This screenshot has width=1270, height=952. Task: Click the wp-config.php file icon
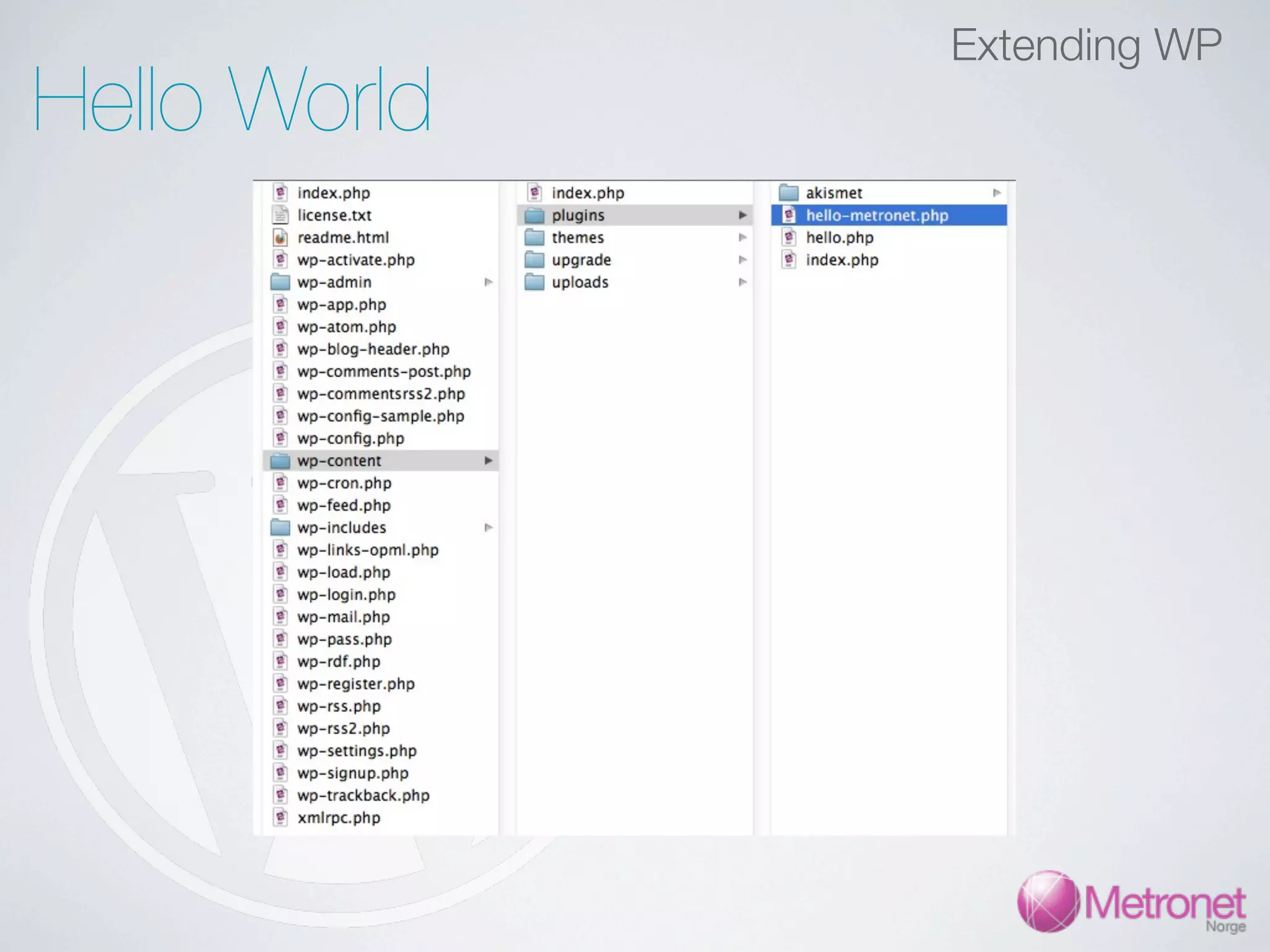280,438
